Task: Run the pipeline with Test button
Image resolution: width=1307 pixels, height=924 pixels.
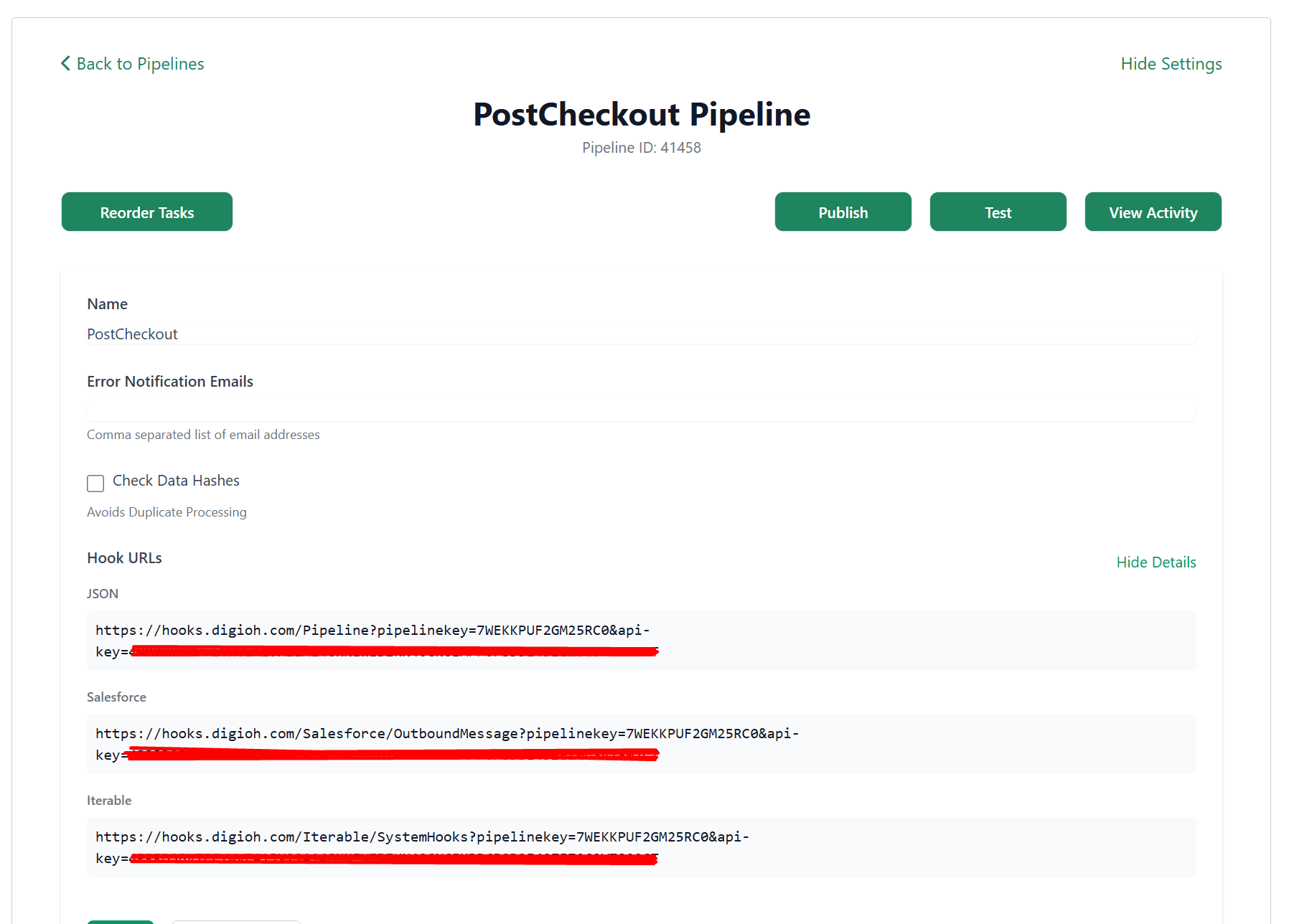Action: (x=998, y=212)
